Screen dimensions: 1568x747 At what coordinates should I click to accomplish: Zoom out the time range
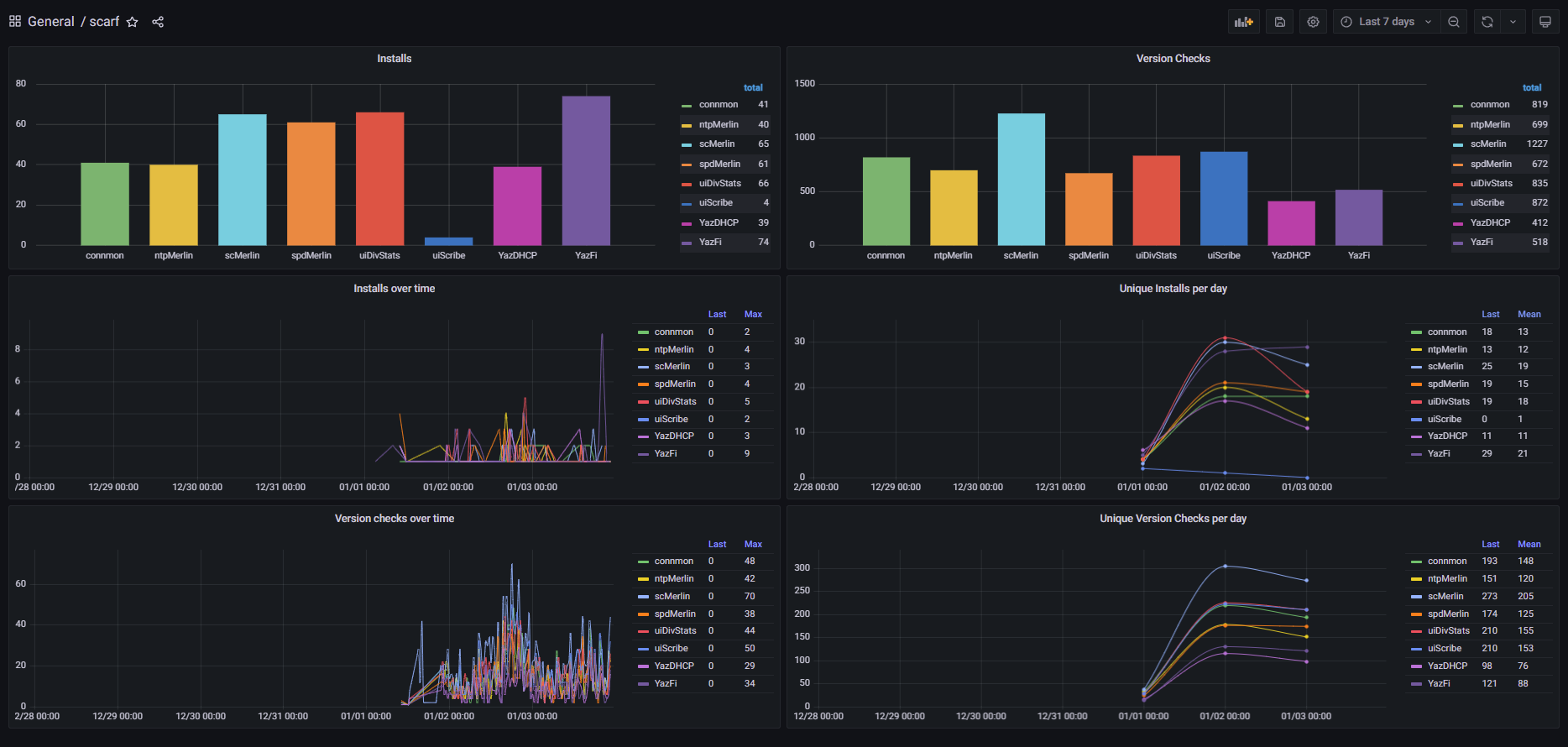pos(1454,22)
